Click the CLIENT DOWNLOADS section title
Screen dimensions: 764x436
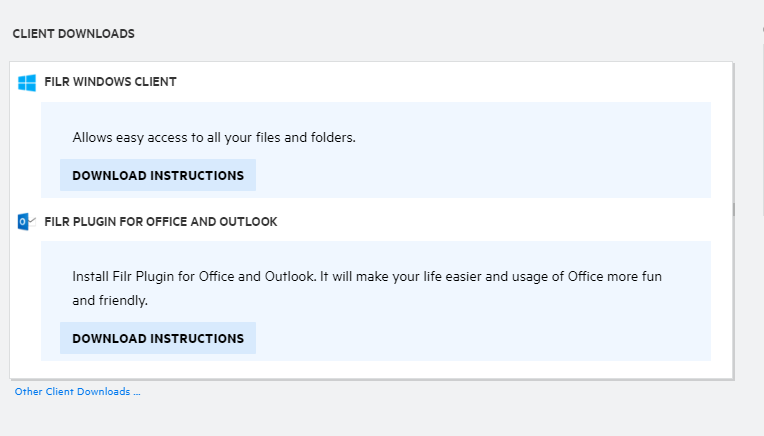(73, 34)
